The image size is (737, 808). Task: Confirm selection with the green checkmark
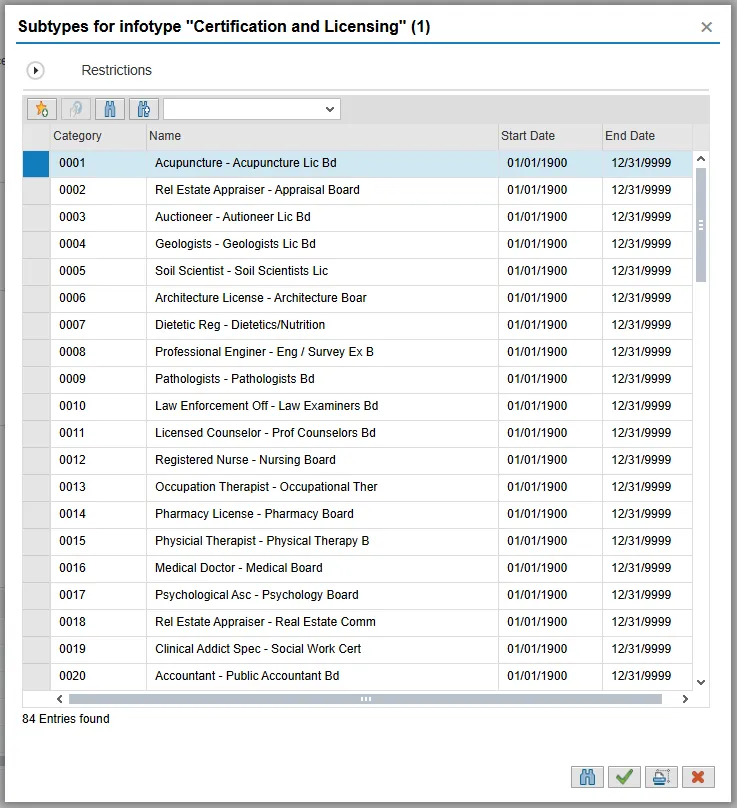point(625,777)
